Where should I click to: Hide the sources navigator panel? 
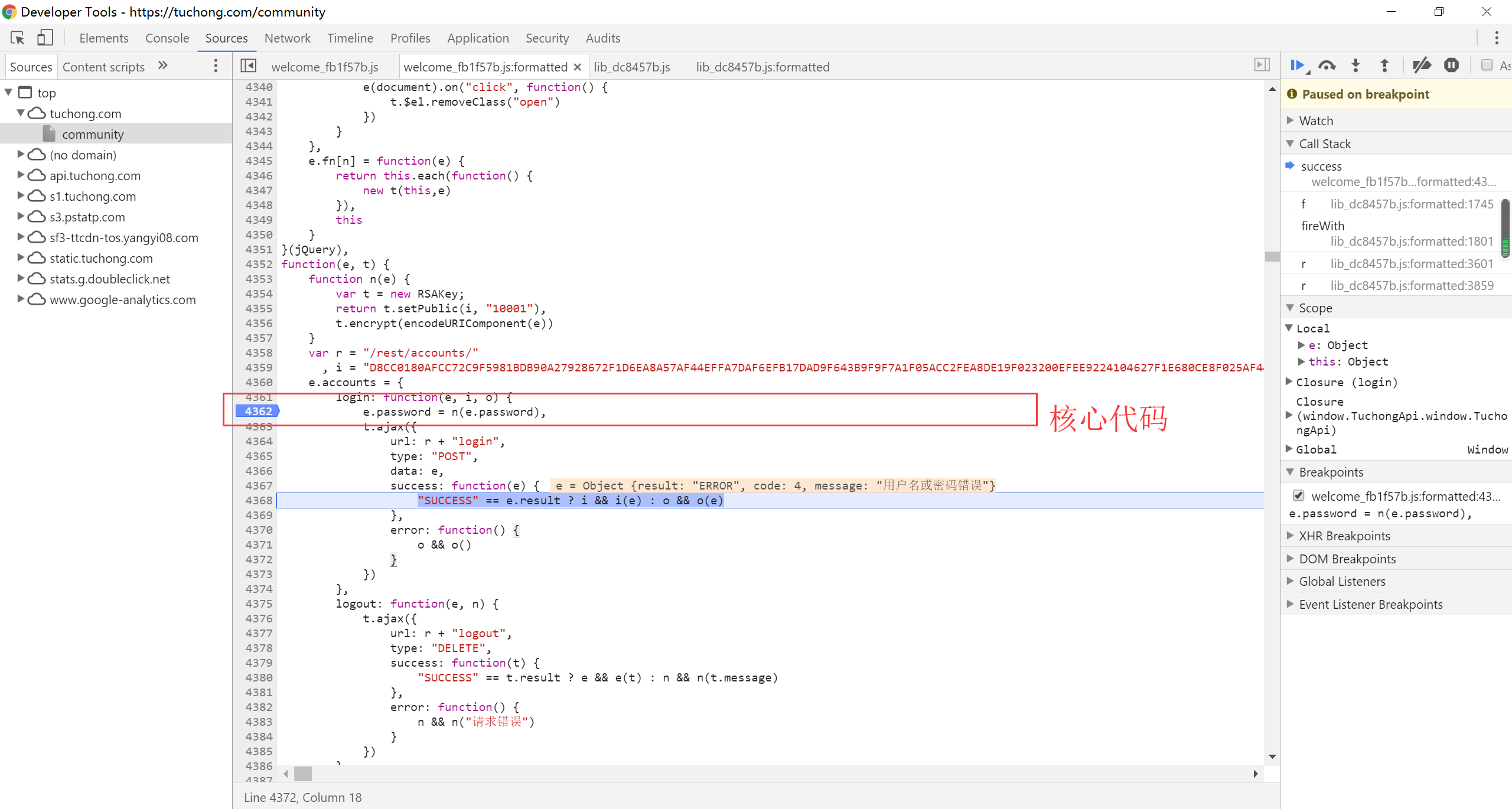249,66
